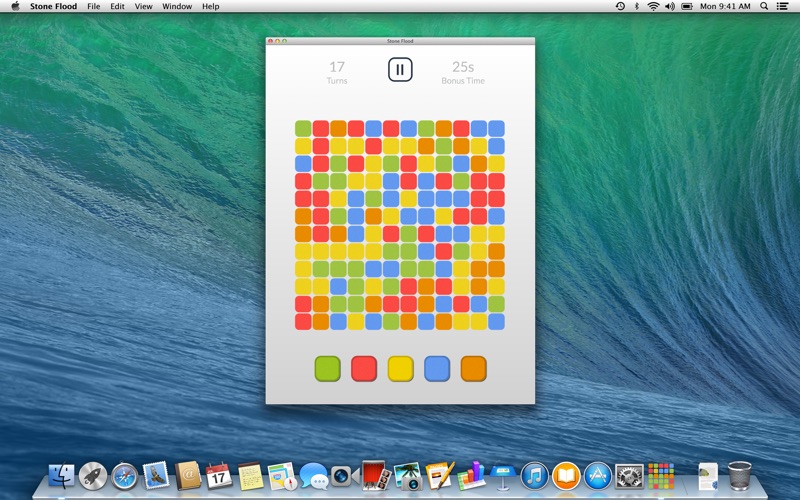Open Finder from the dock
This screenshot has width=800, height=500.
click(x=62, y=475)
